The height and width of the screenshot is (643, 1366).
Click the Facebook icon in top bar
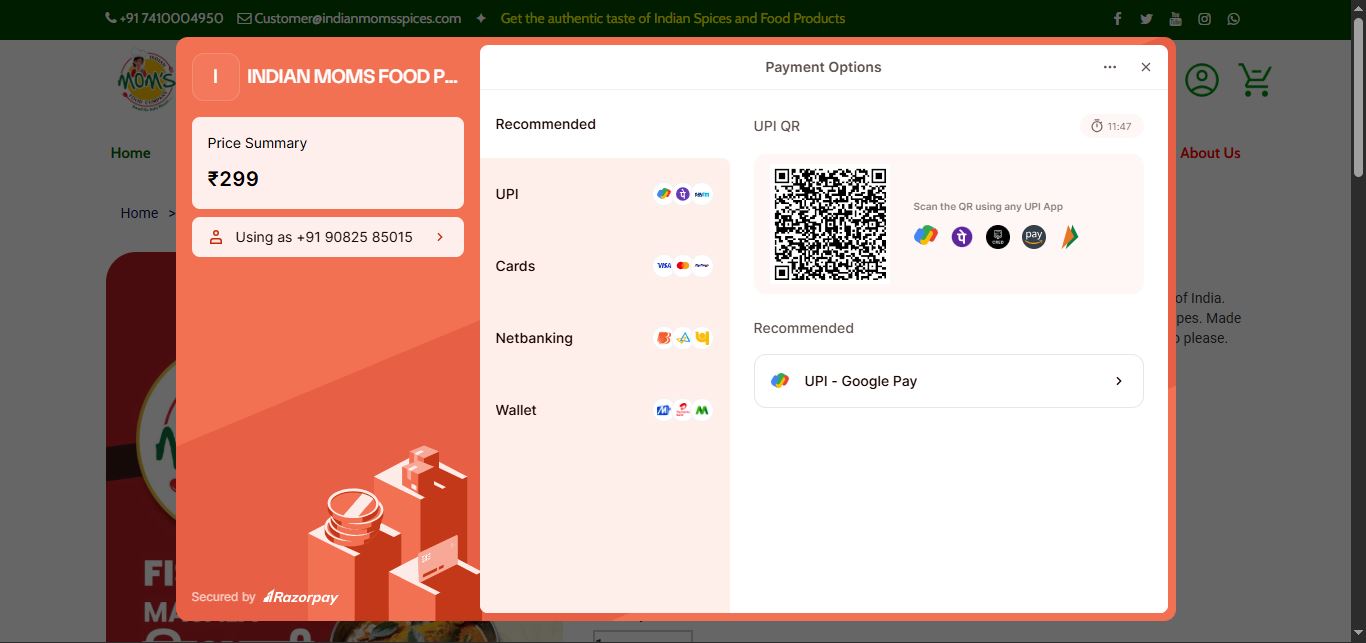1117,19
